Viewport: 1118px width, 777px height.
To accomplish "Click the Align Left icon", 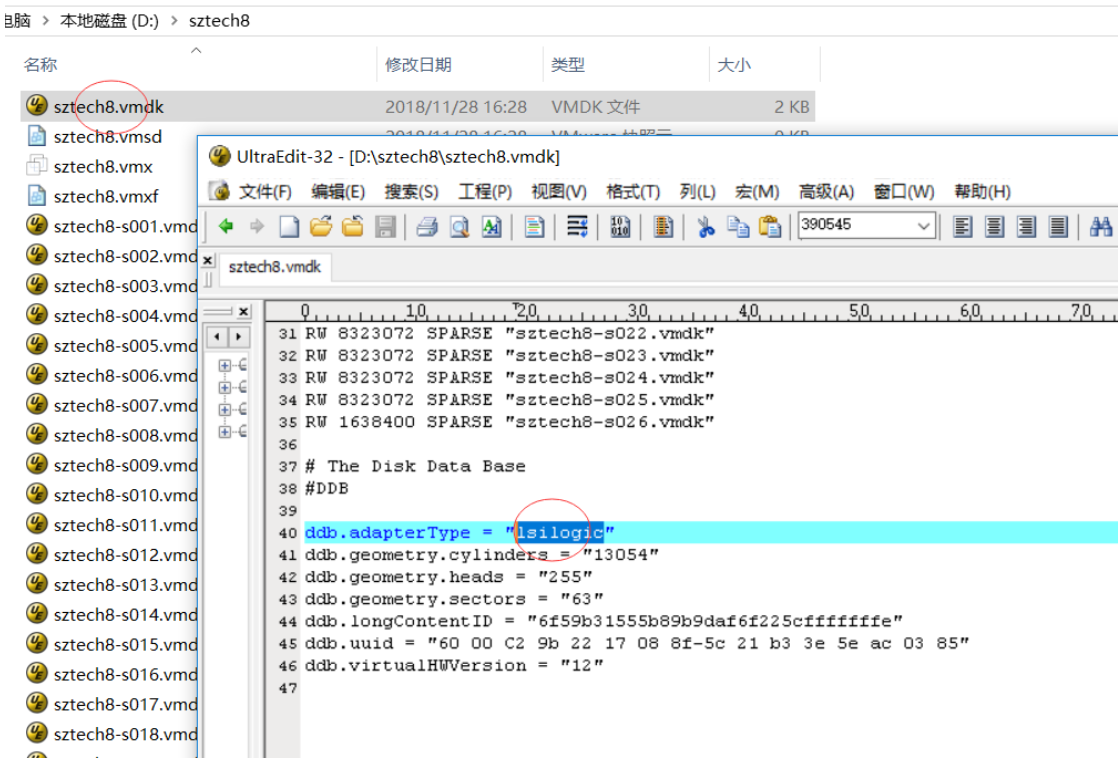I will click(962, 227).
